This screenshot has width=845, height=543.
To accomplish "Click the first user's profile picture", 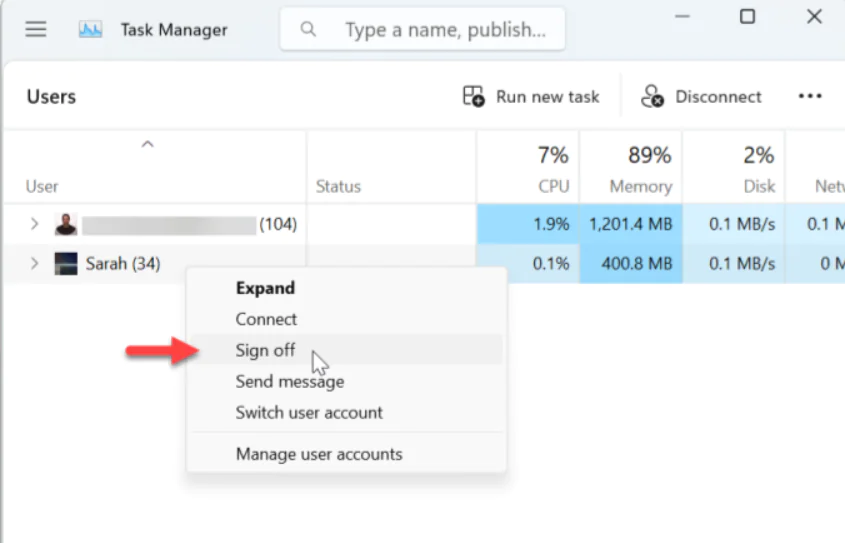I will coord(66,224).
